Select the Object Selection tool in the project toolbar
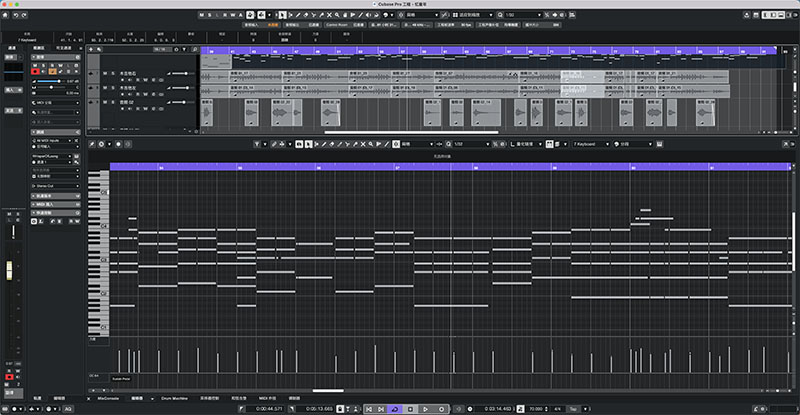800x415 pixels. click(281, 15)
